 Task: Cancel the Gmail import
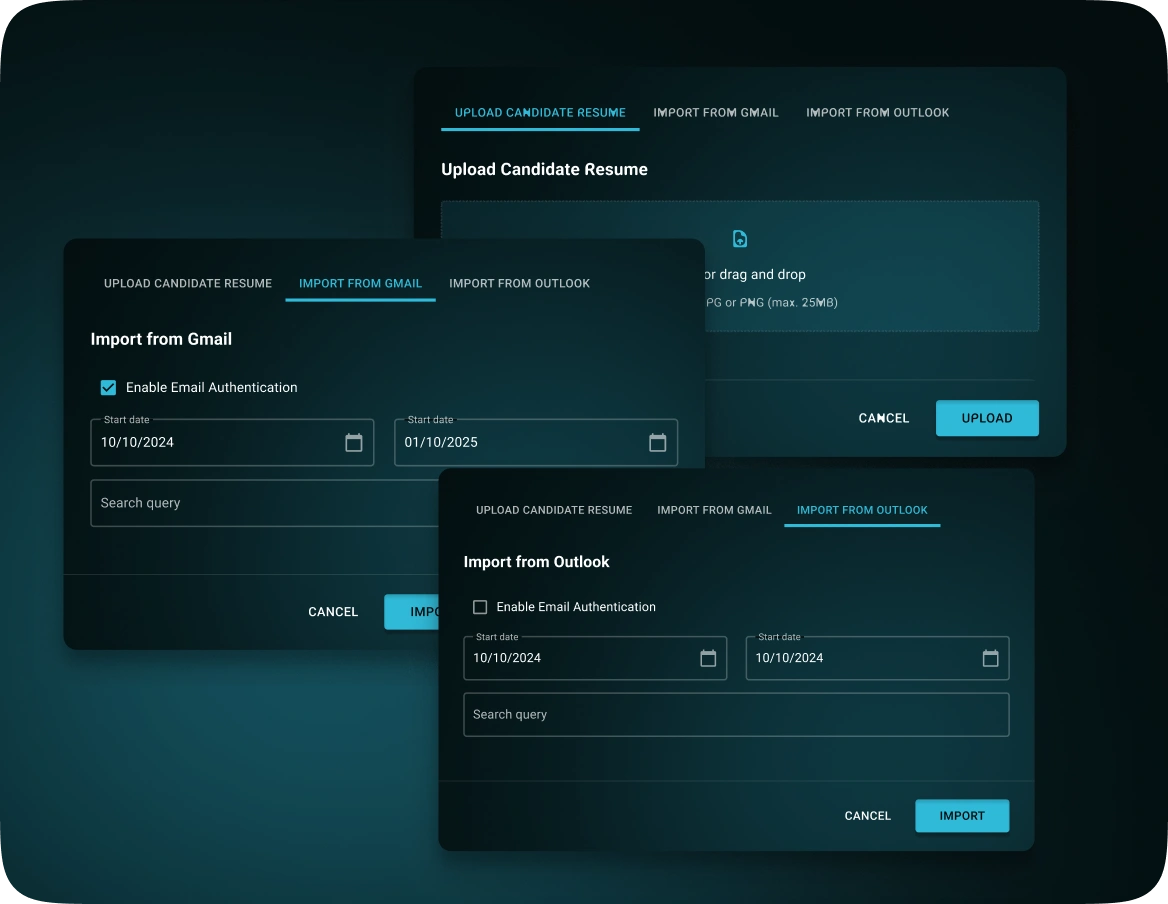[x=333, y=611]
